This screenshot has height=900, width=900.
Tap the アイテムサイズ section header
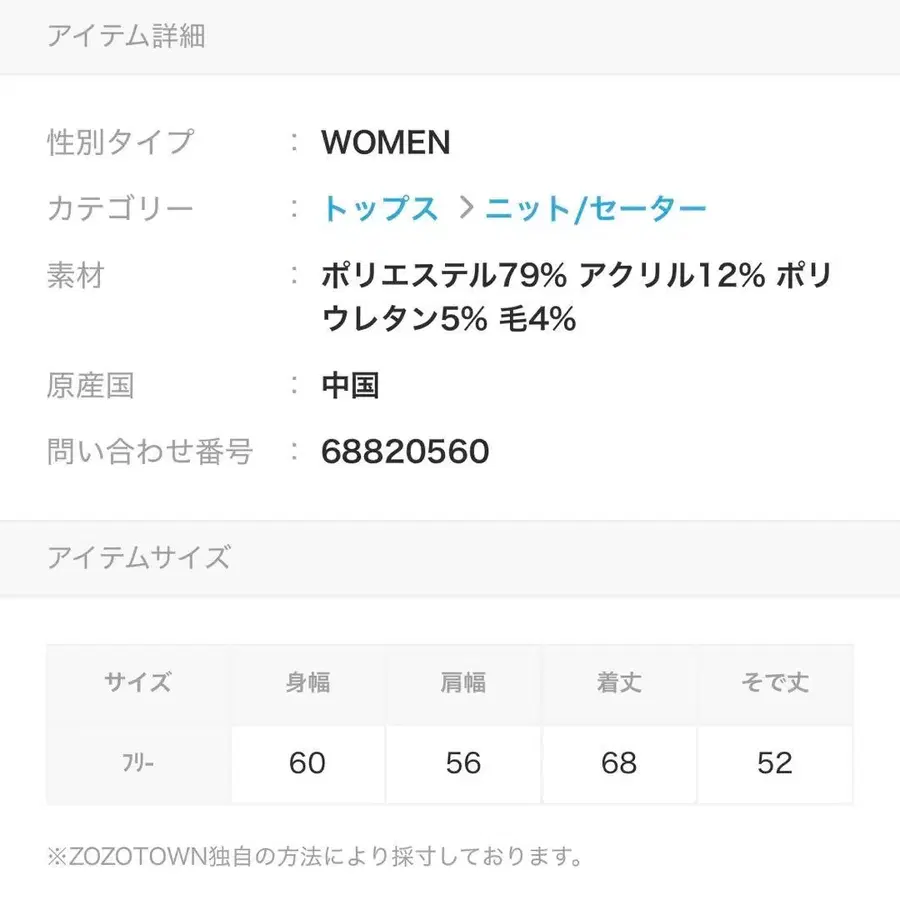tap(138, 557)
